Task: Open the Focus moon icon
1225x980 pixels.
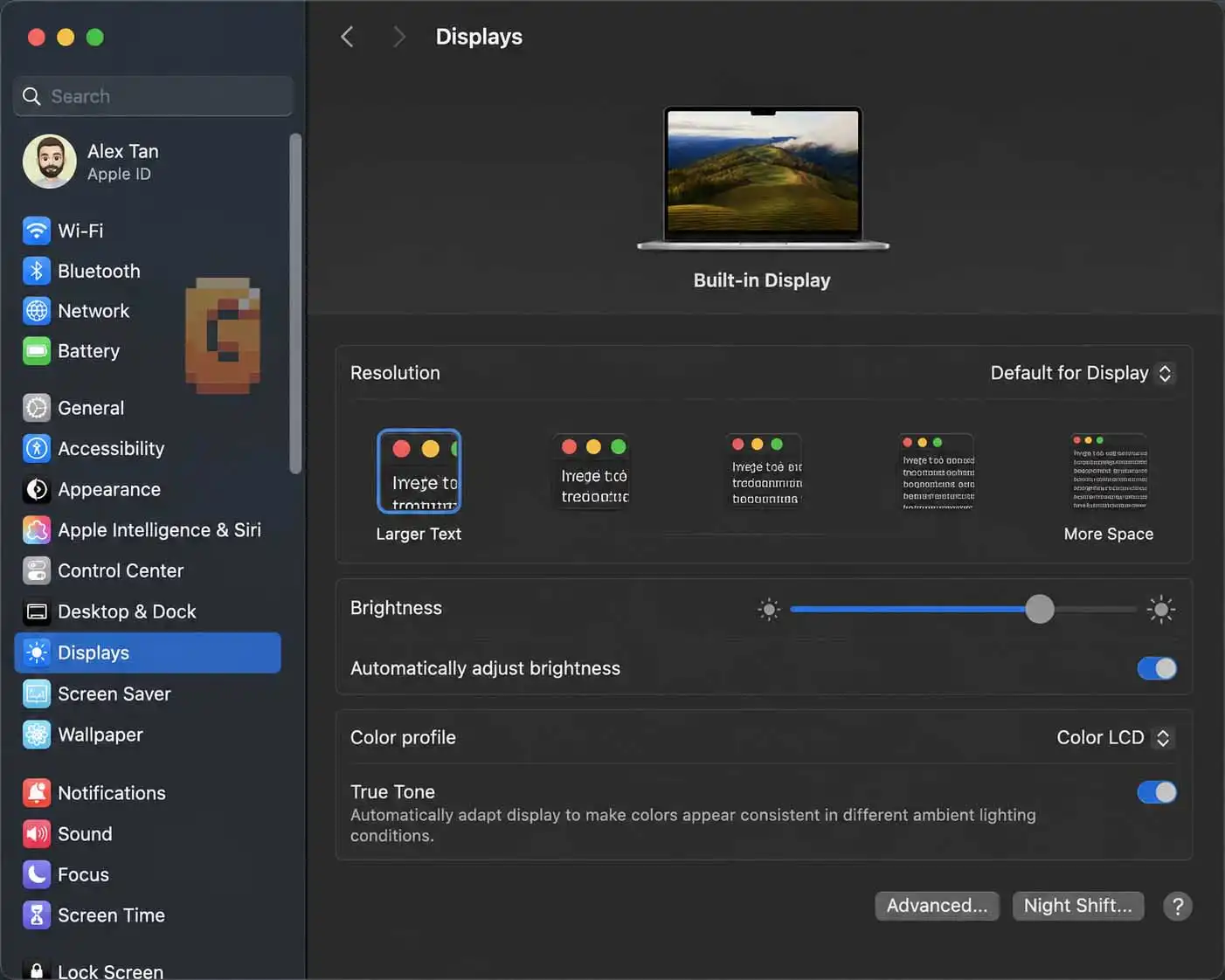Action: tap(37, 874)
